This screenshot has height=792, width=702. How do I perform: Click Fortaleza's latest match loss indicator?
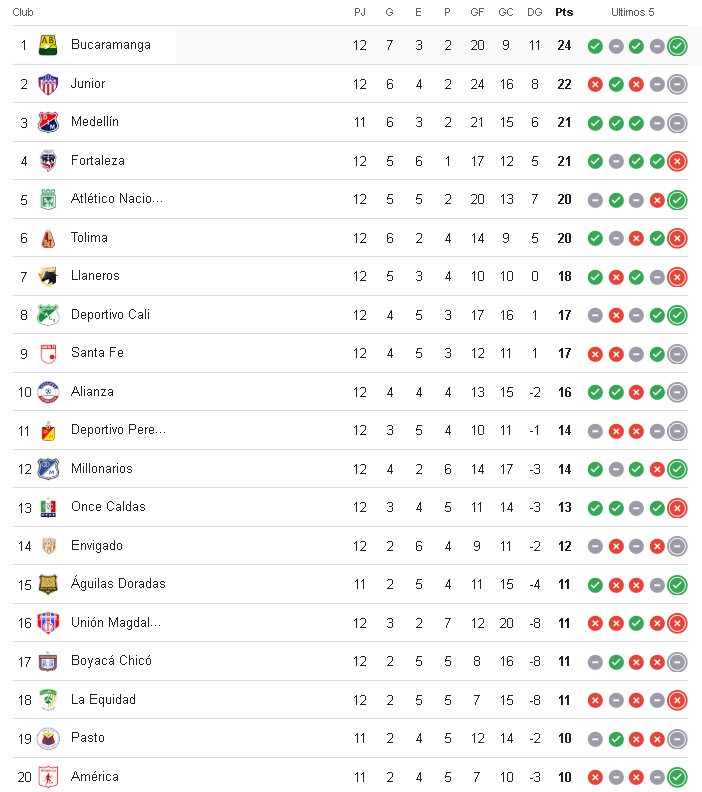tap(677, 161)
